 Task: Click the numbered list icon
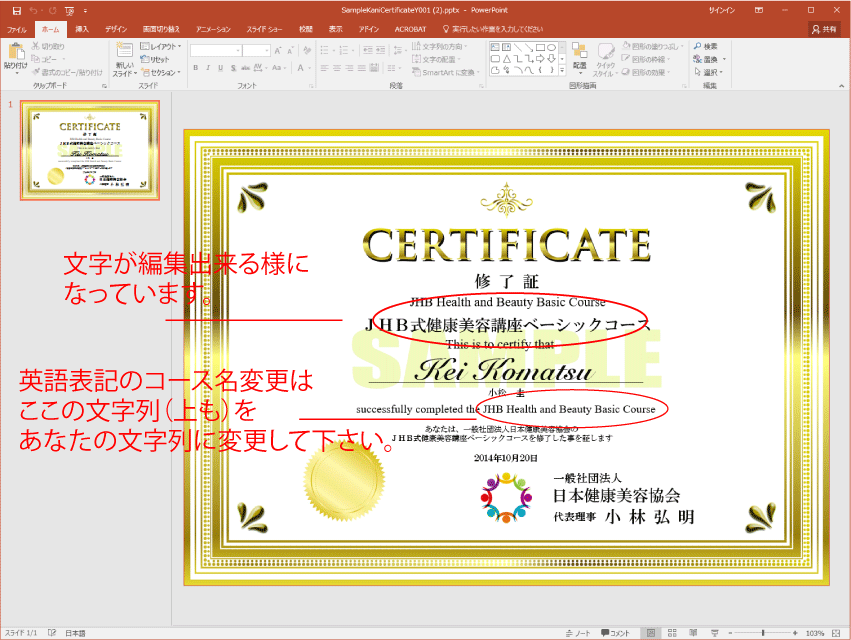pos(345,50)
